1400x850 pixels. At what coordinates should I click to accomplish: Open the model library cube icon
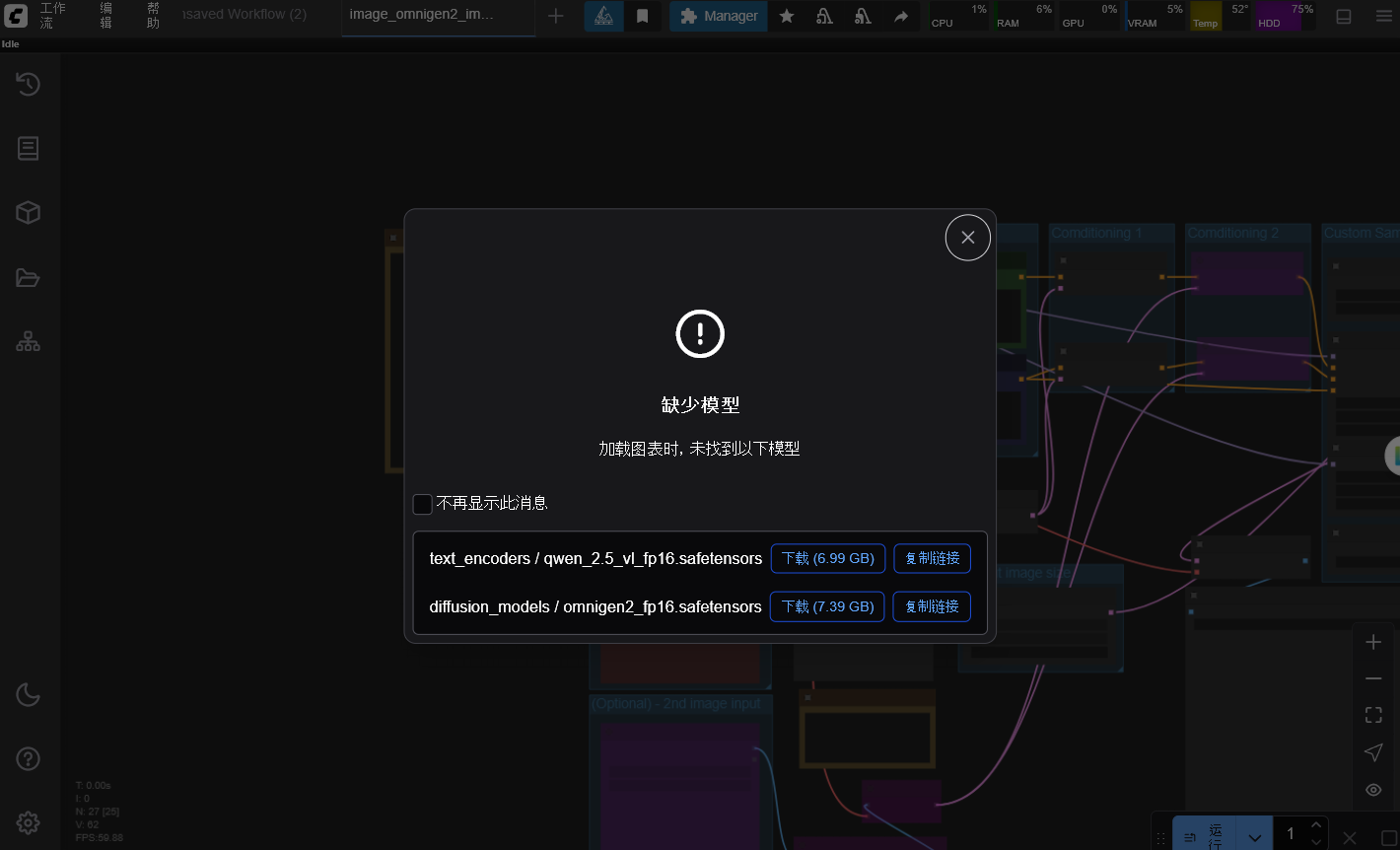click(28, 212)
